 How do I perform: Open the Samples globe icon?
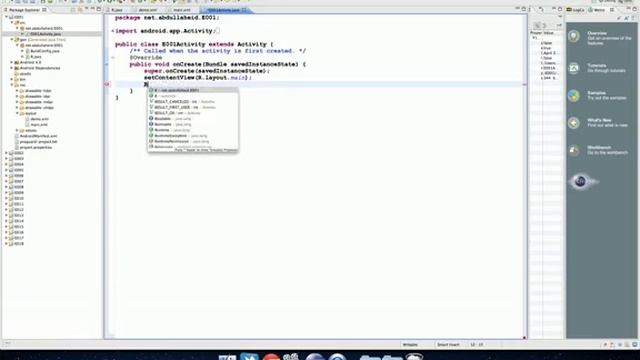(574, 96)
